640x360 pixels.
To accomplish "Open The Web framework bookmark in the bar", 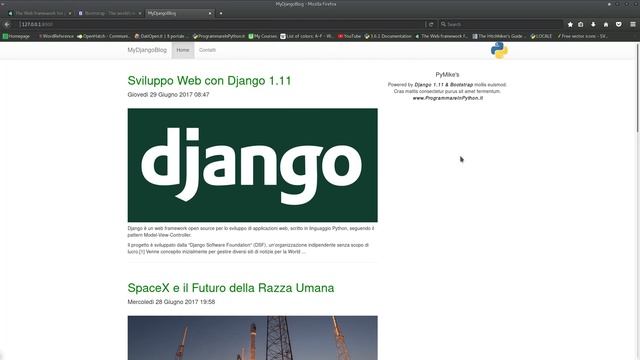I will point(441,36).
